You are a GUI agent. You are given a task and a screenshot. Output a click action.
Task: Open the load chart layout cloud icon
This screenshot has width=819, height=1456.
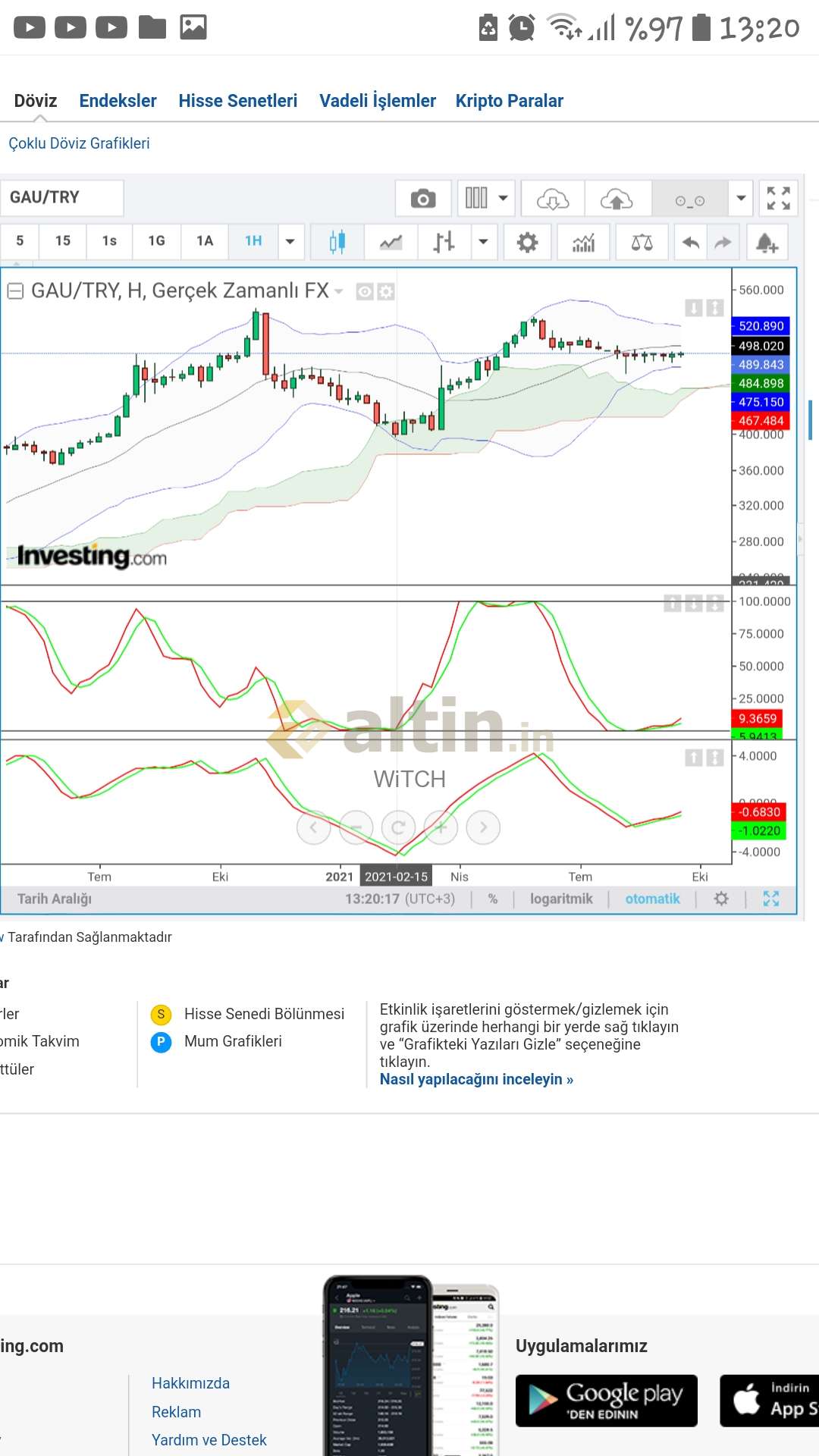click(x=553, y=199)
